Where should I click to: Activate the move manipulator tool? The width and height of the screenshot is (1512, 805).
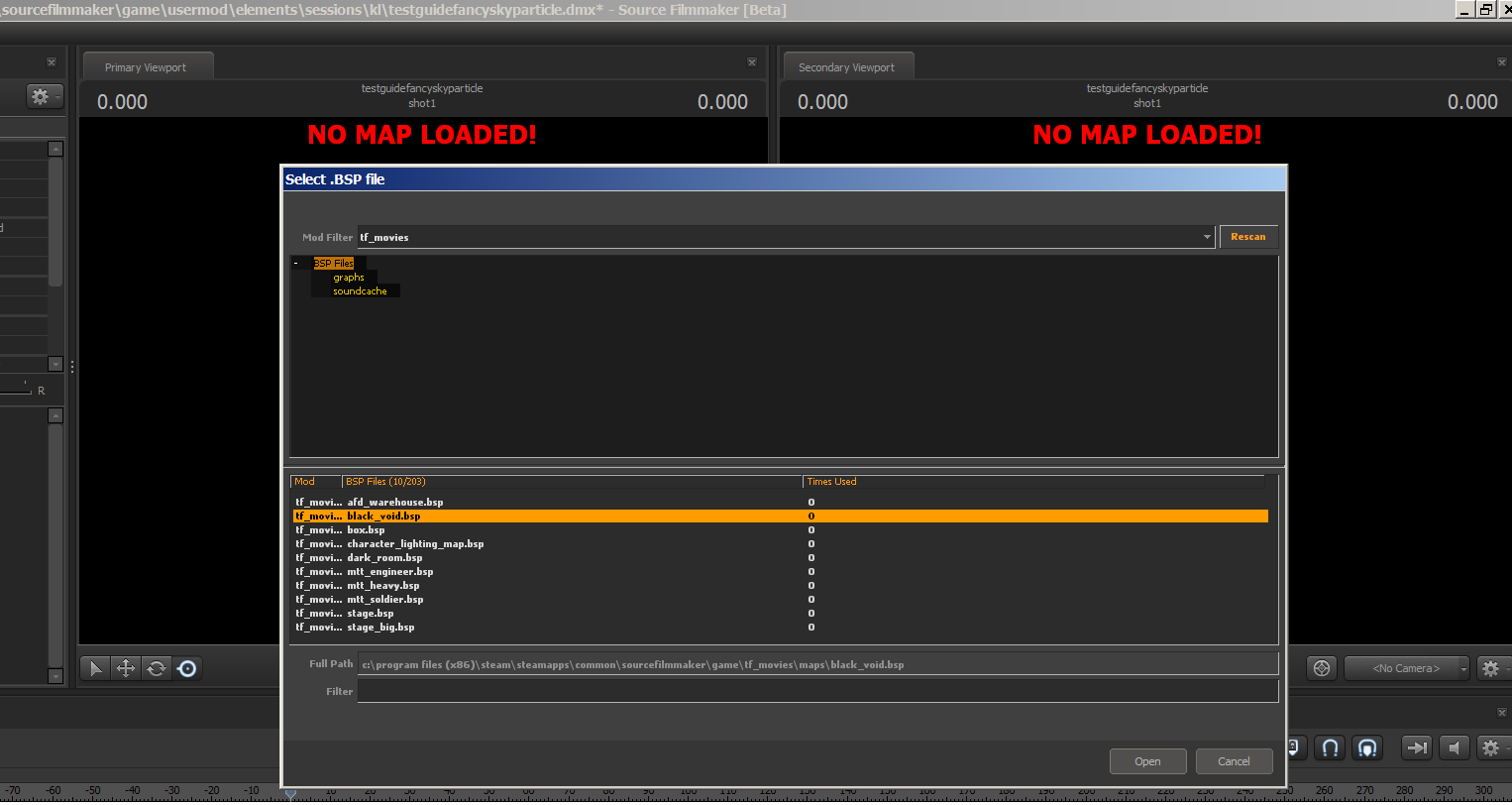pyautogui.click(x=126, y=668)
